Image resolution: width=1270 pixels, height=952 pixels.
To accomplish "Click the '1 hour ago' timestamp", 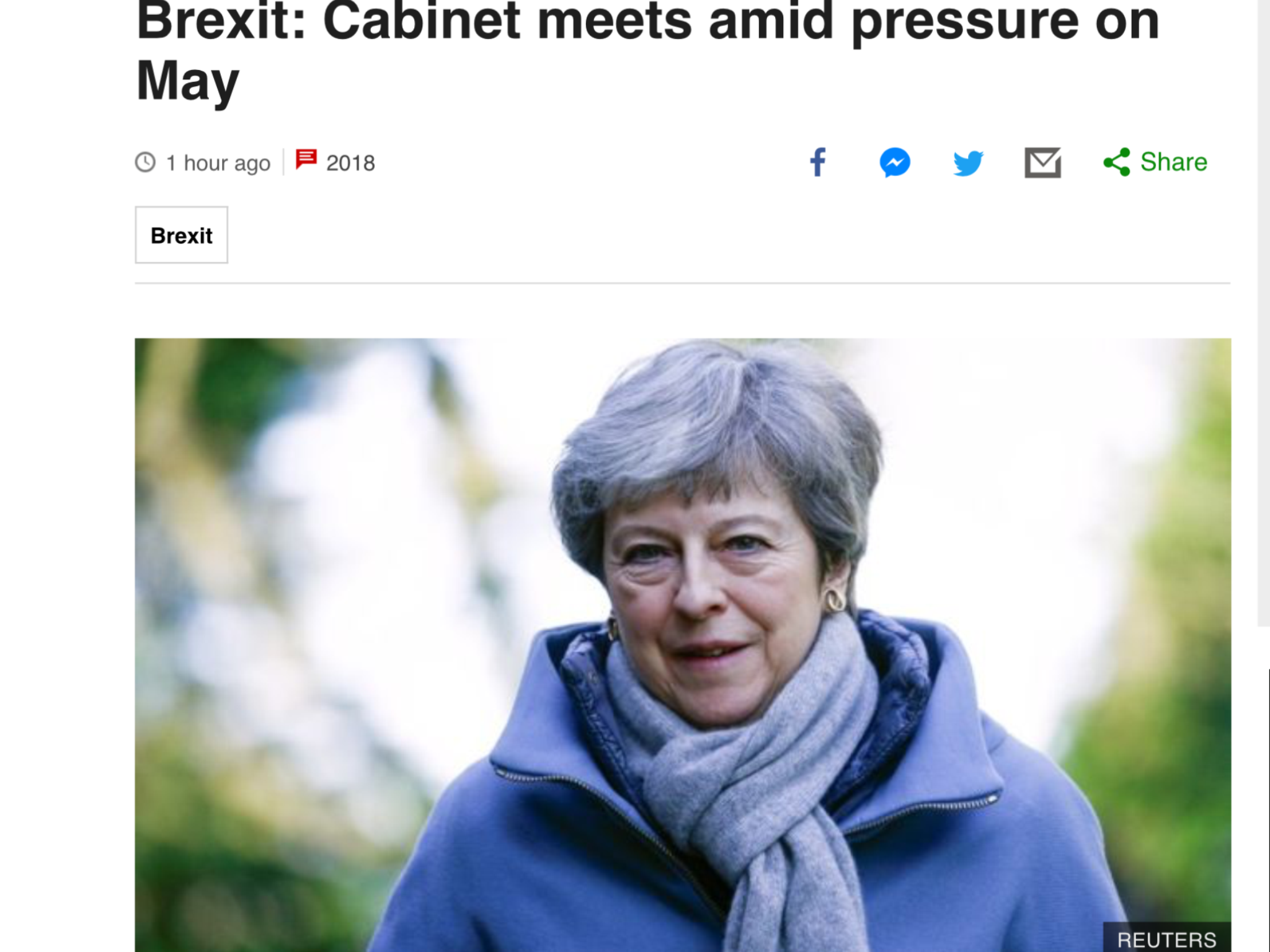I will click(218, 163).
